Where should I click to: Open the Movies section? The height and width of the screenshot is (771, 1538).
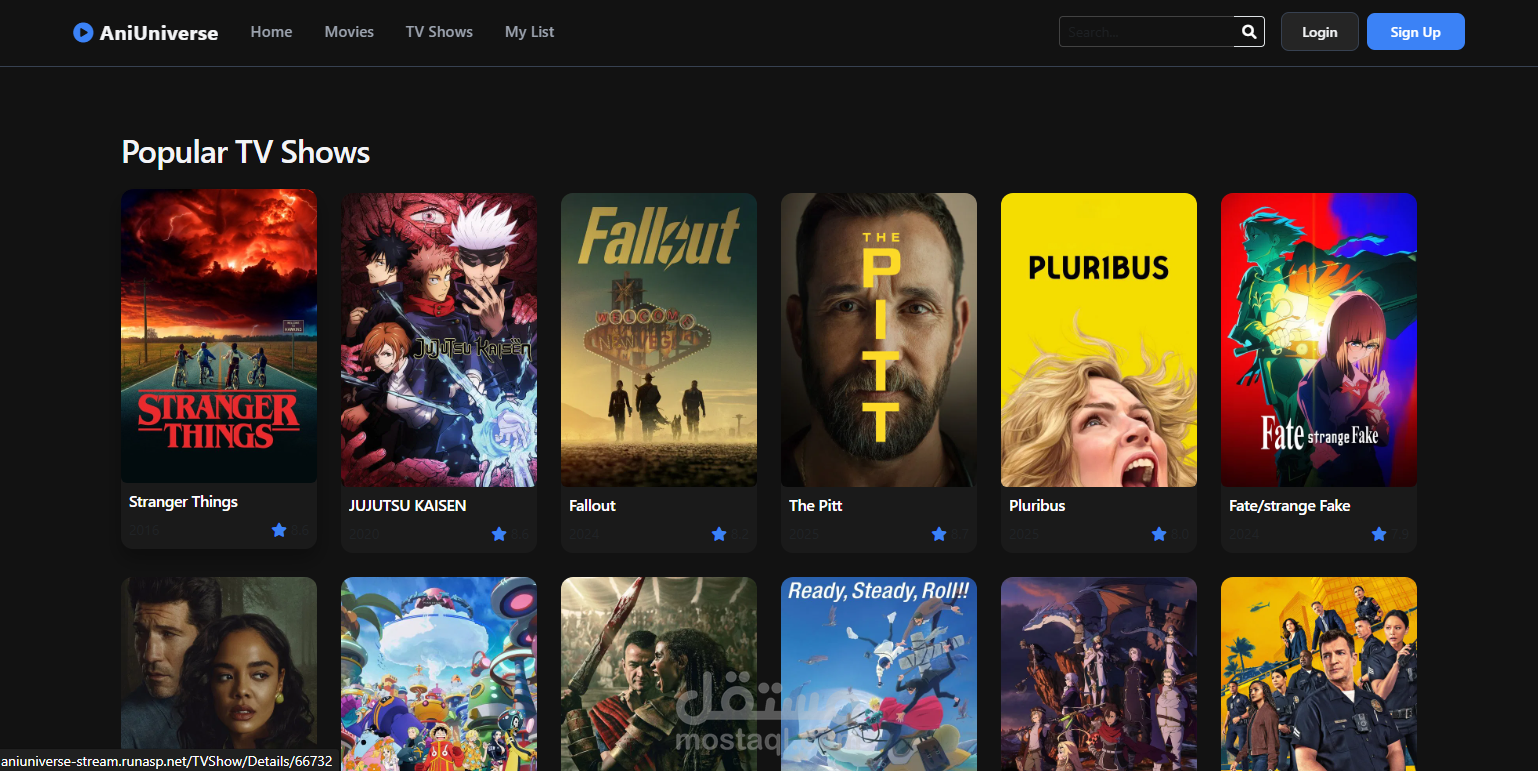[349, 32]
